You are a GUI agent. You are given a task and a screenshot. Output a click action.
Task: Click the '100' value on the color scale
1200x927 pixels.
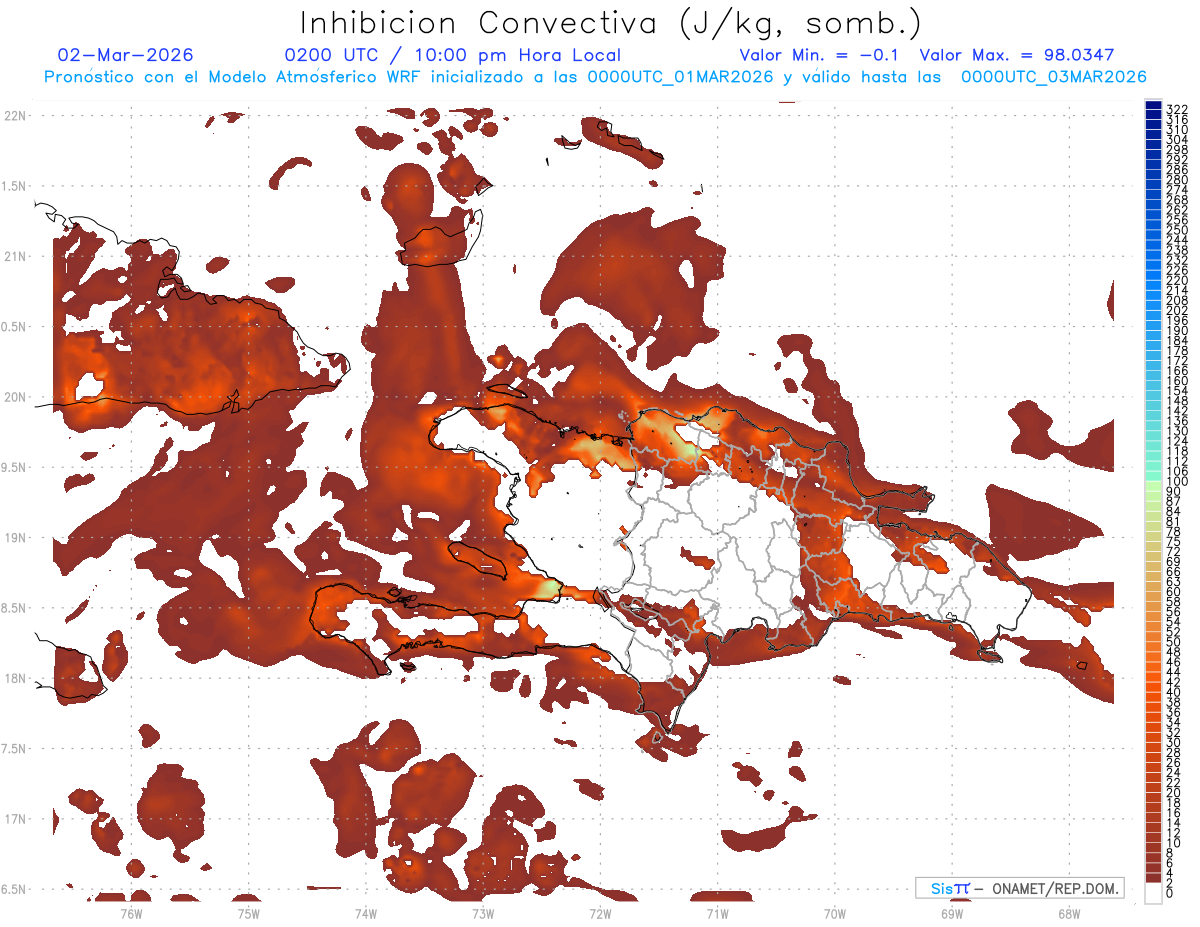pos(1177,483)
